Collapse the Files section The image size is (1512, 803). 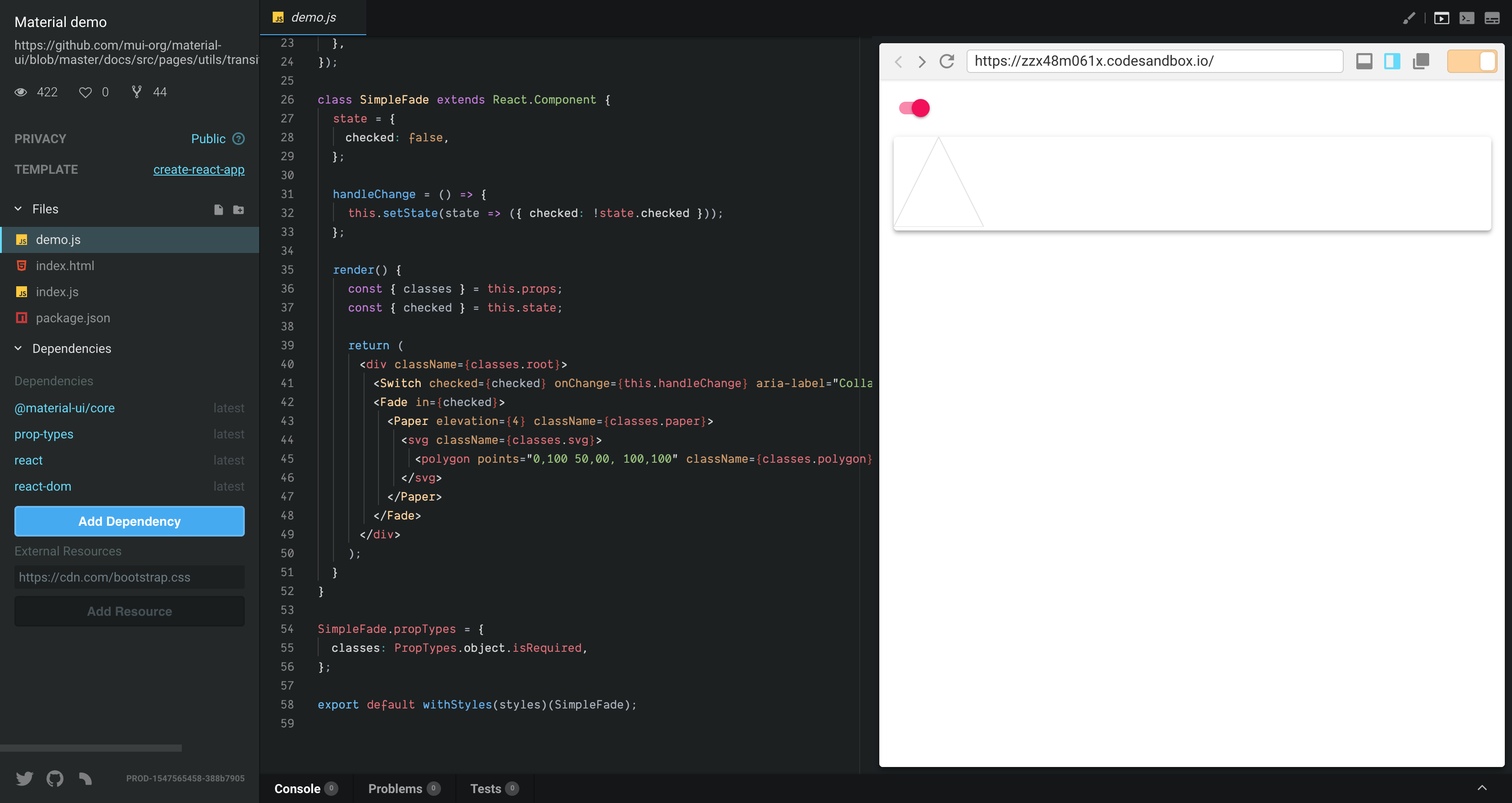[18, 208]
